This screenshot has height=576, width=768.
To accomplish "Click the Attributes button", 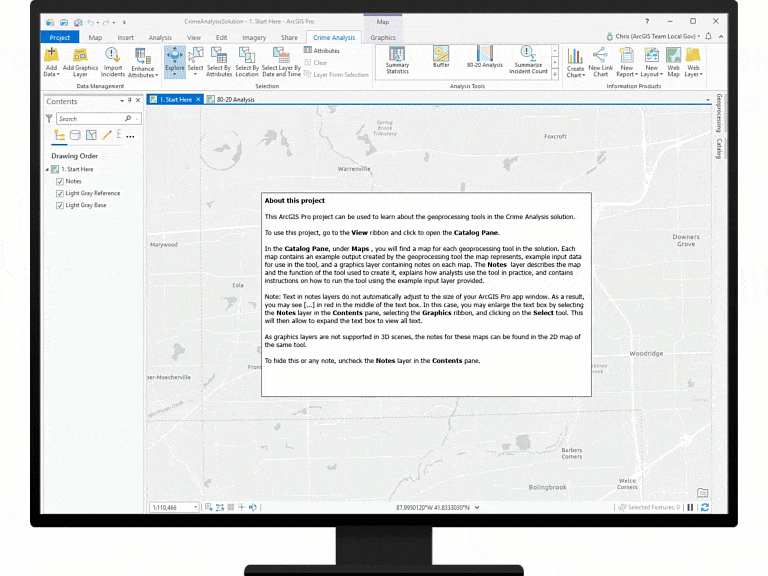I will (x=322, y=50).
